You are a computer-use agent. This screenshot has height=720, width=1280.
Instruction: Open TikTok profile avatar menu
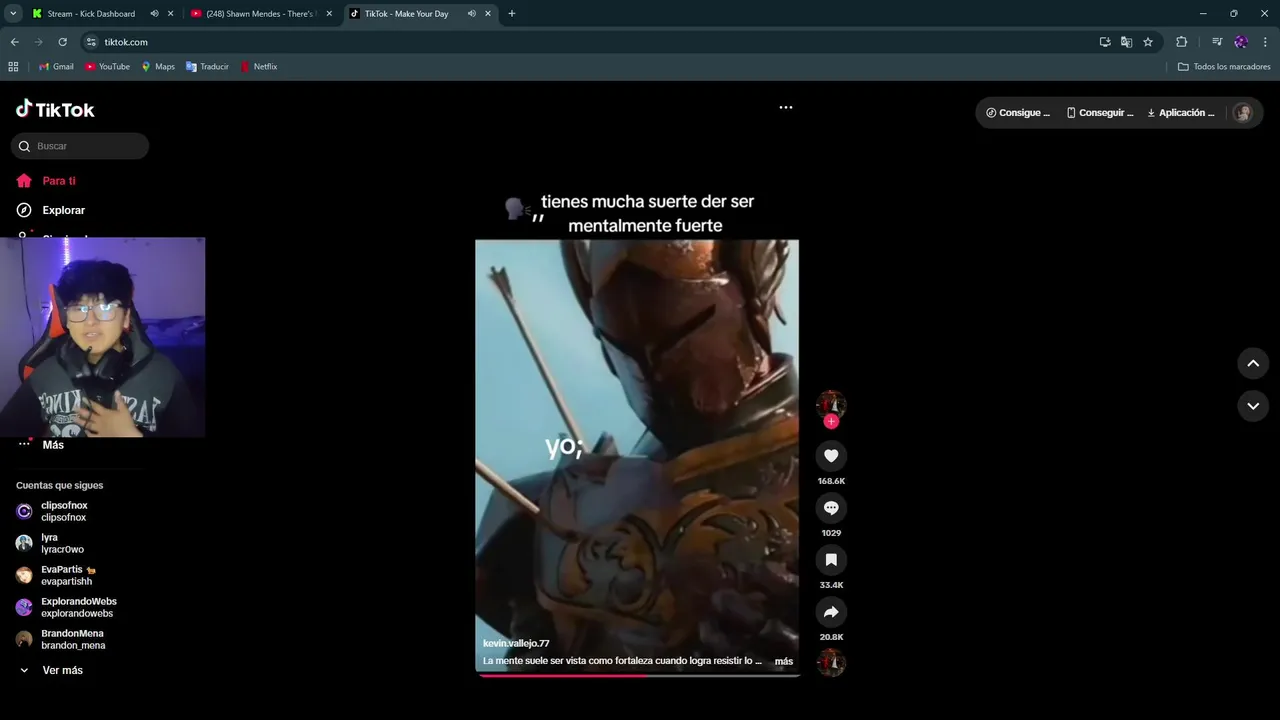coord(1243,113)
